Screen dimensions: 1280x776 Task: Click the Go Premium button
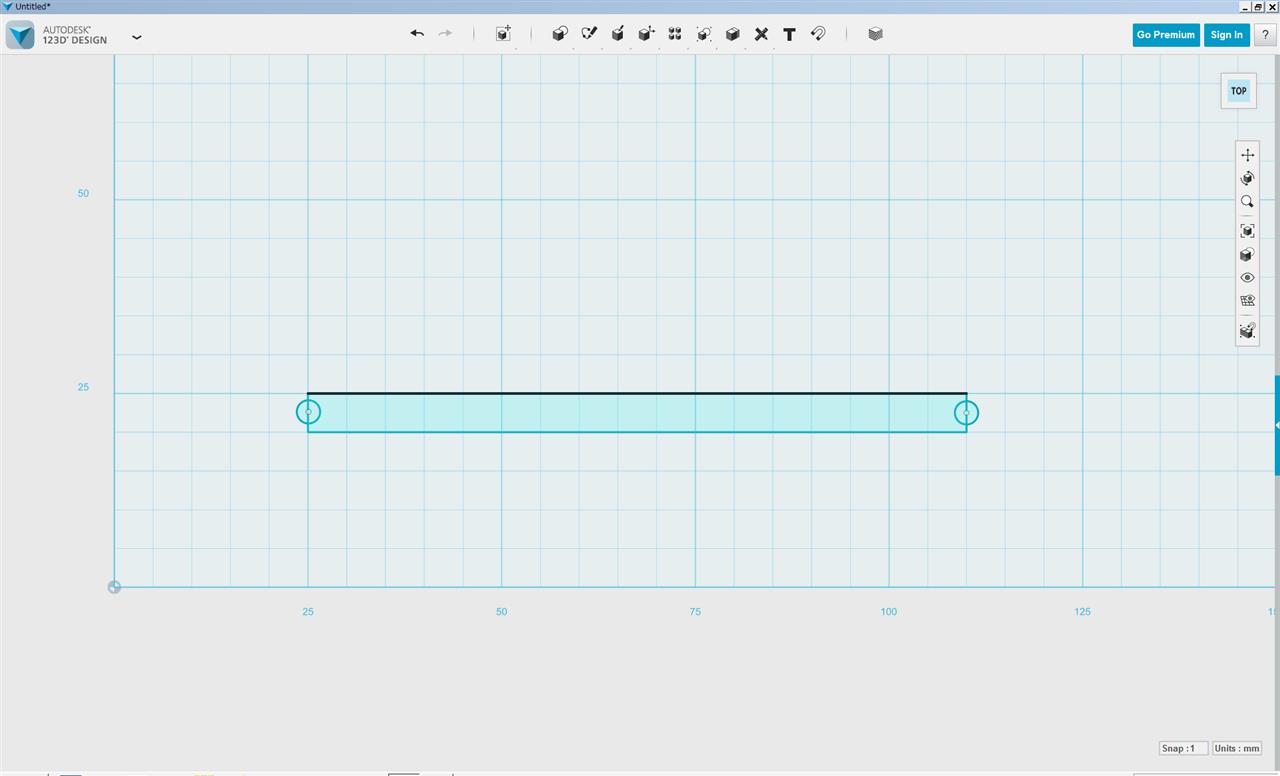1166,35
